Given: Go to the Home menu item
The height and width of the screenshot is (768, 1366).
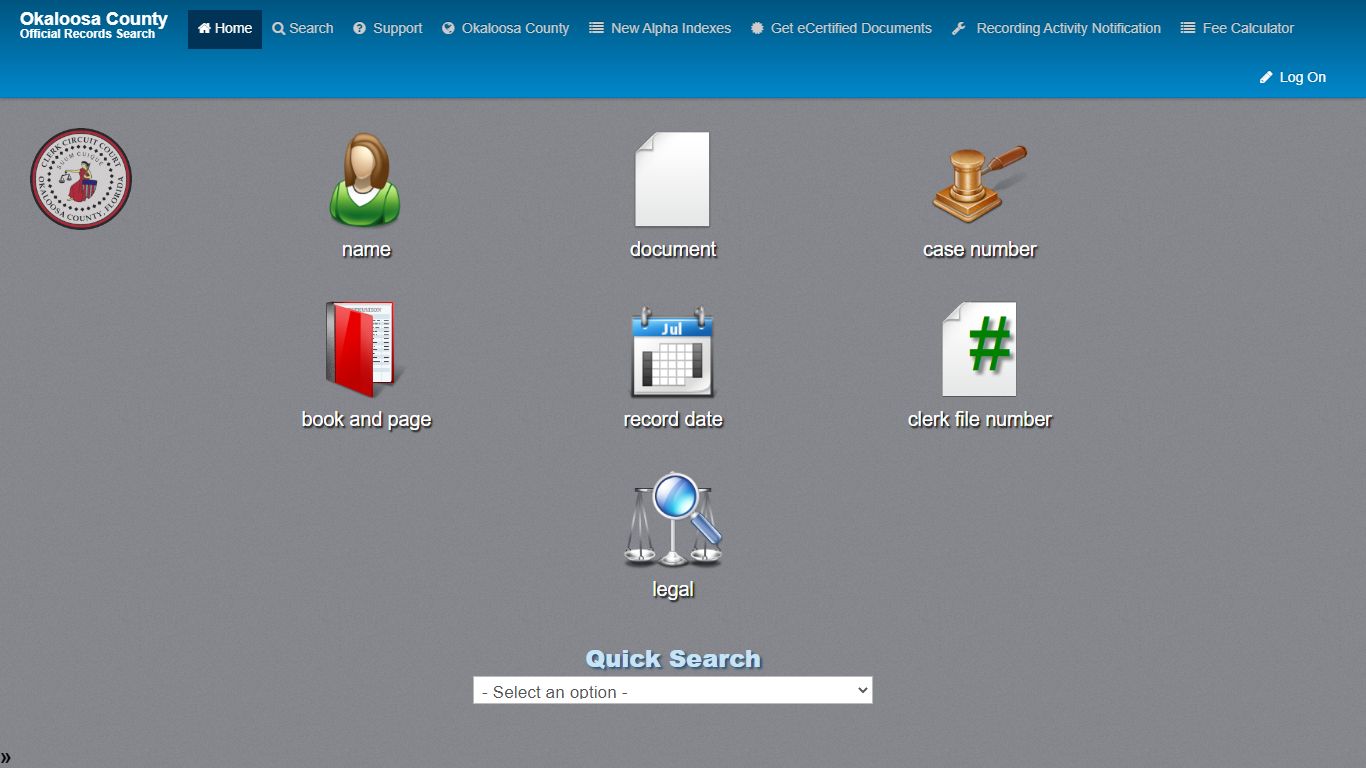Looking at the screenshot, I should point(225,29).
